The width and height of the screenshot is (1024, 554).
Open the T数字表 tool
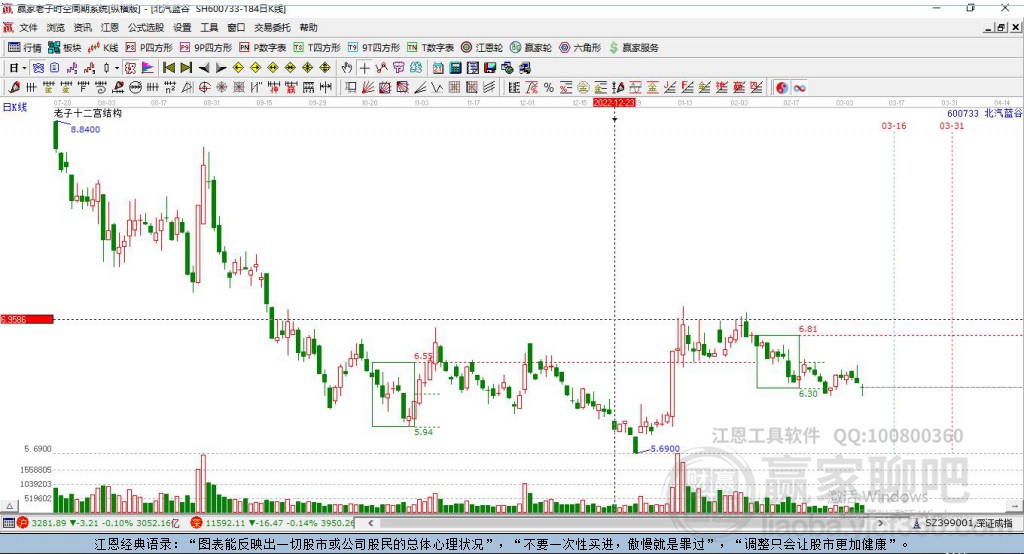pos(430,48)
